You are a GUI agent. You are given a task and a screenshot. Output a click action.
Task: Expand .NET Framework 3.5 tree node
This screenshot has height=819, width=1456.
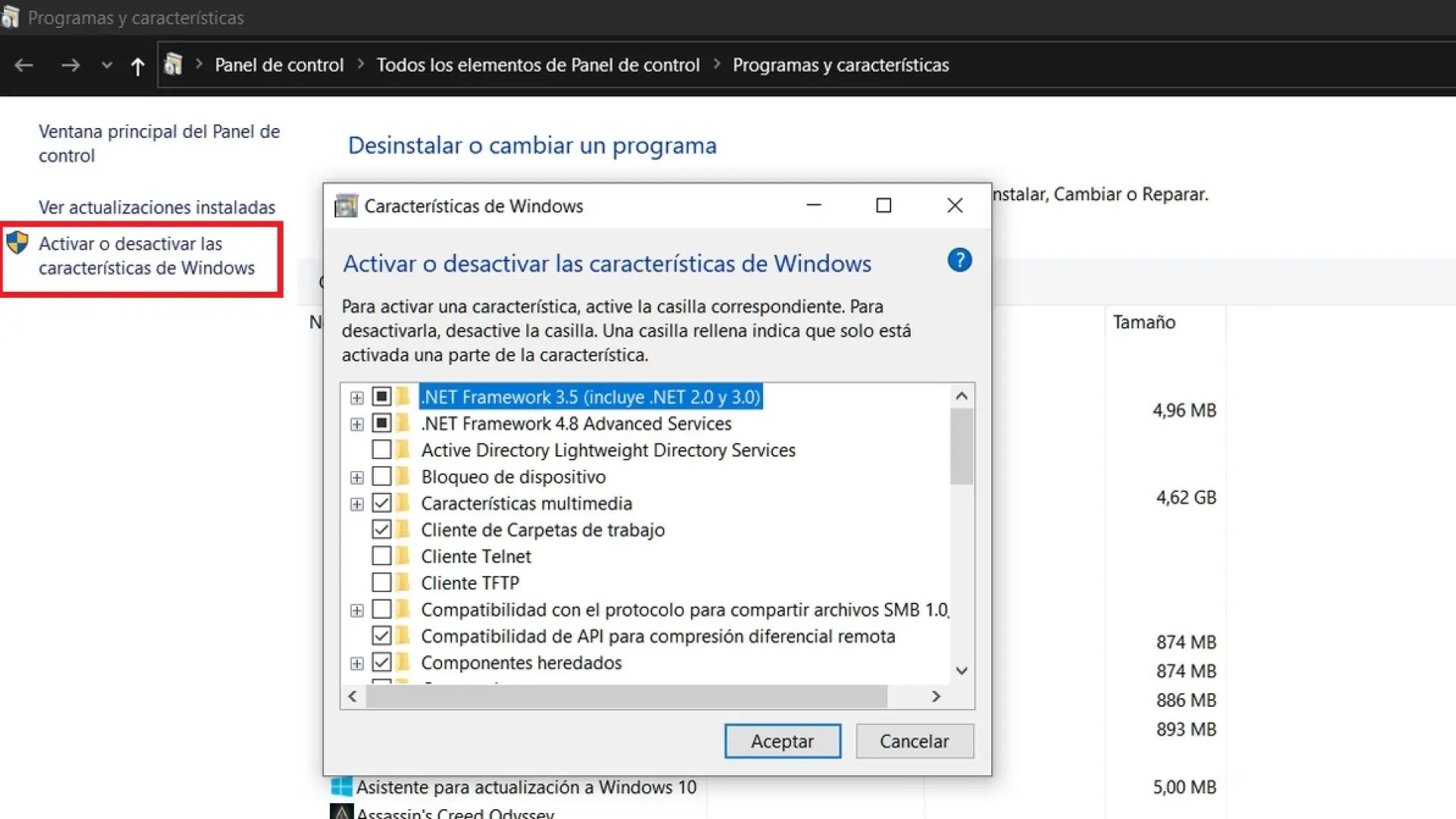356,398
